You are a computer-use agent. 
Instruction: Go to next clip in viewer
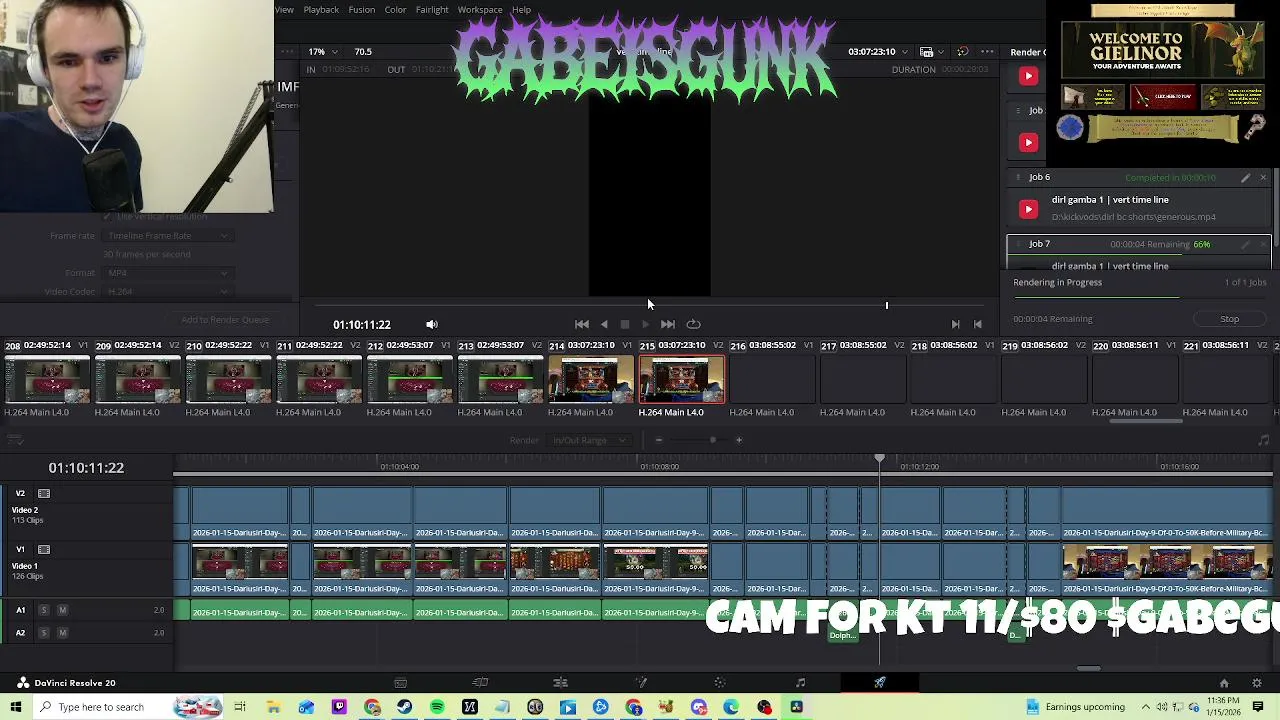point(955,324)
